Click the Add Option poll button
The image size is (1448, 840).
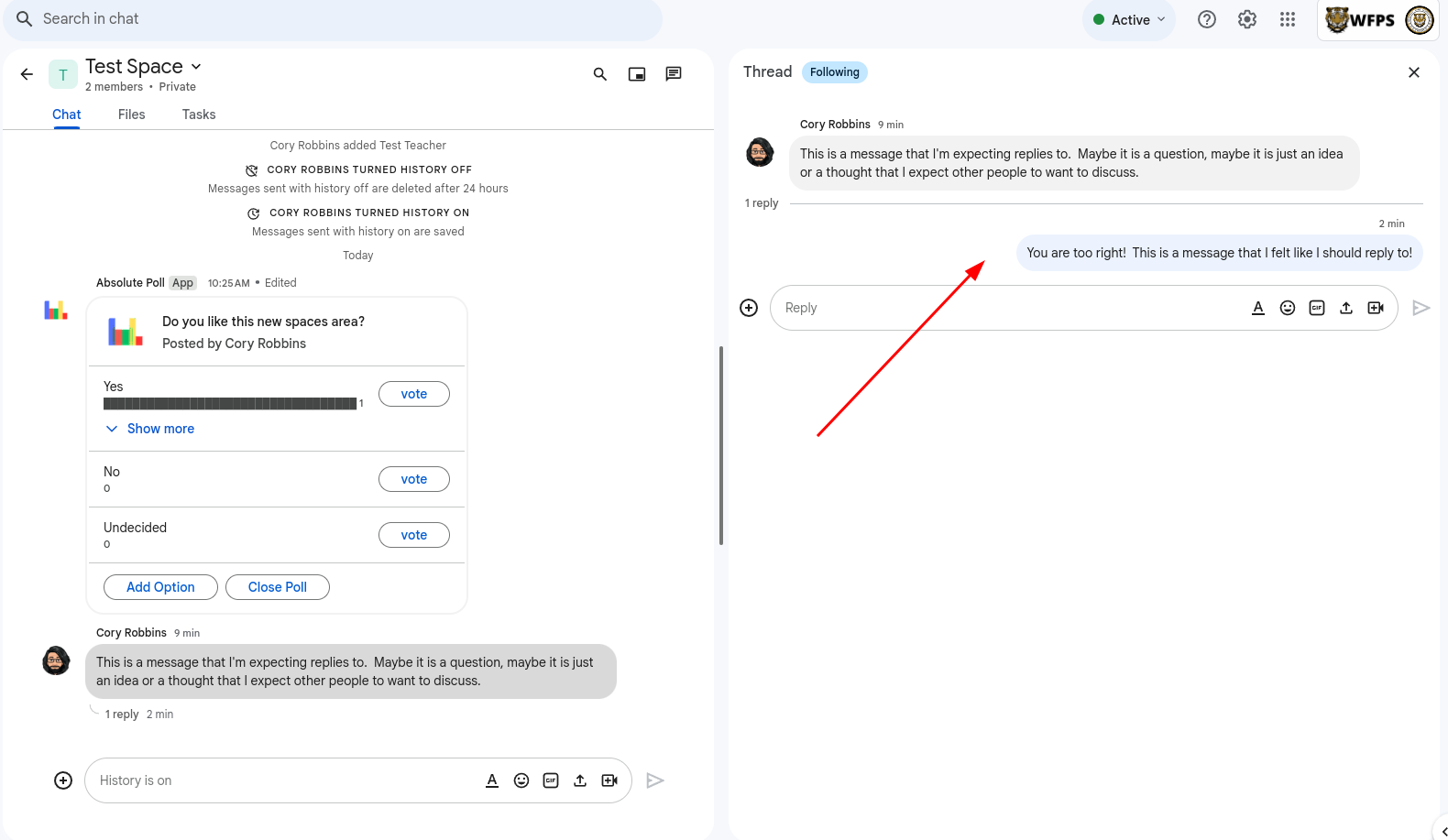coord(160,587)
